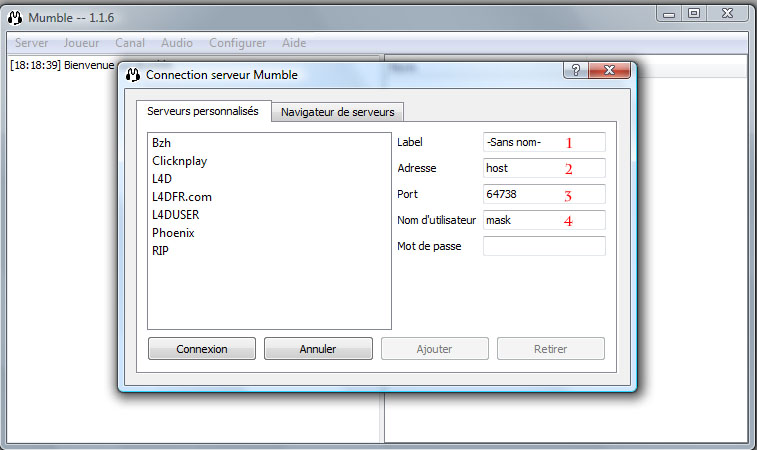Click the Mot de passe field
757x450 pixels.
[544, 246]
